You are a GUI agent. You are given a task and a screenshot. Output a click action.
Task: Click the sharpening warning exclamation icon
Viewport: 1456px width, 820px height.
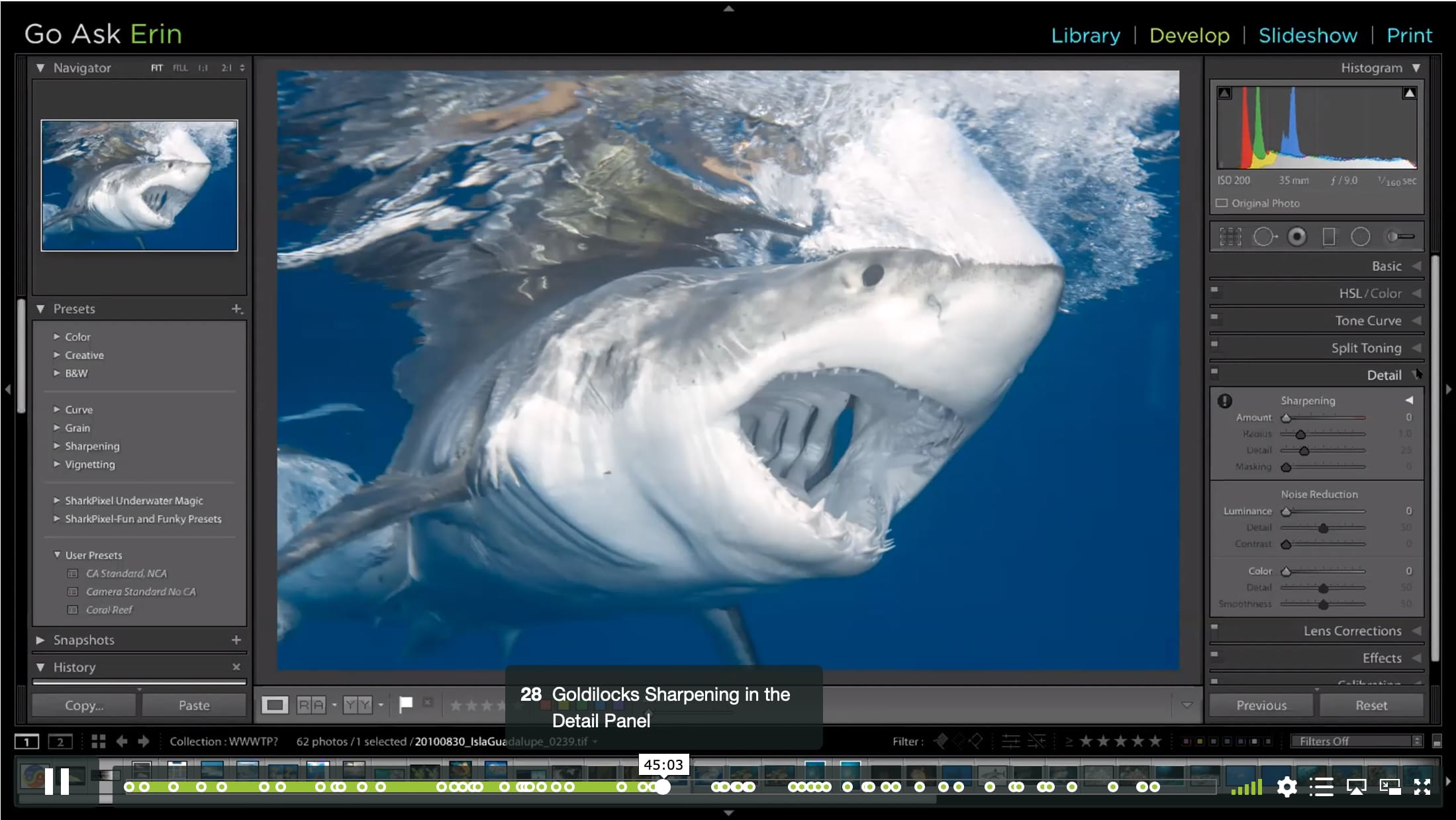[x=1225, y=401]
